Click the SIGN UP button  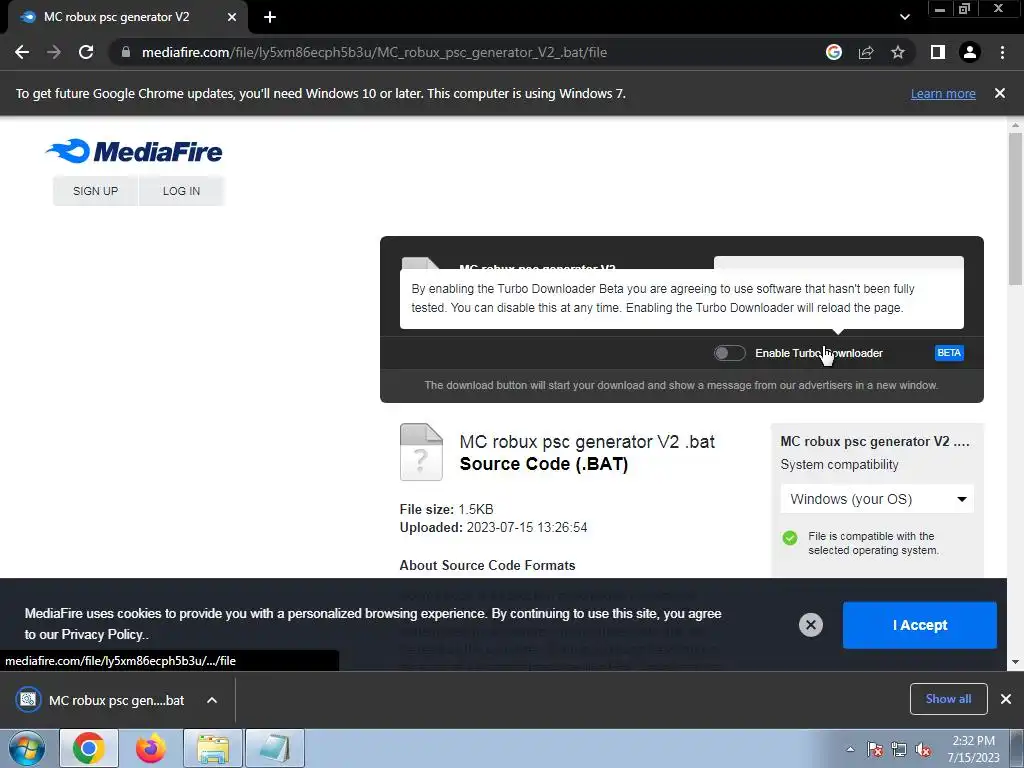[95, 191]
